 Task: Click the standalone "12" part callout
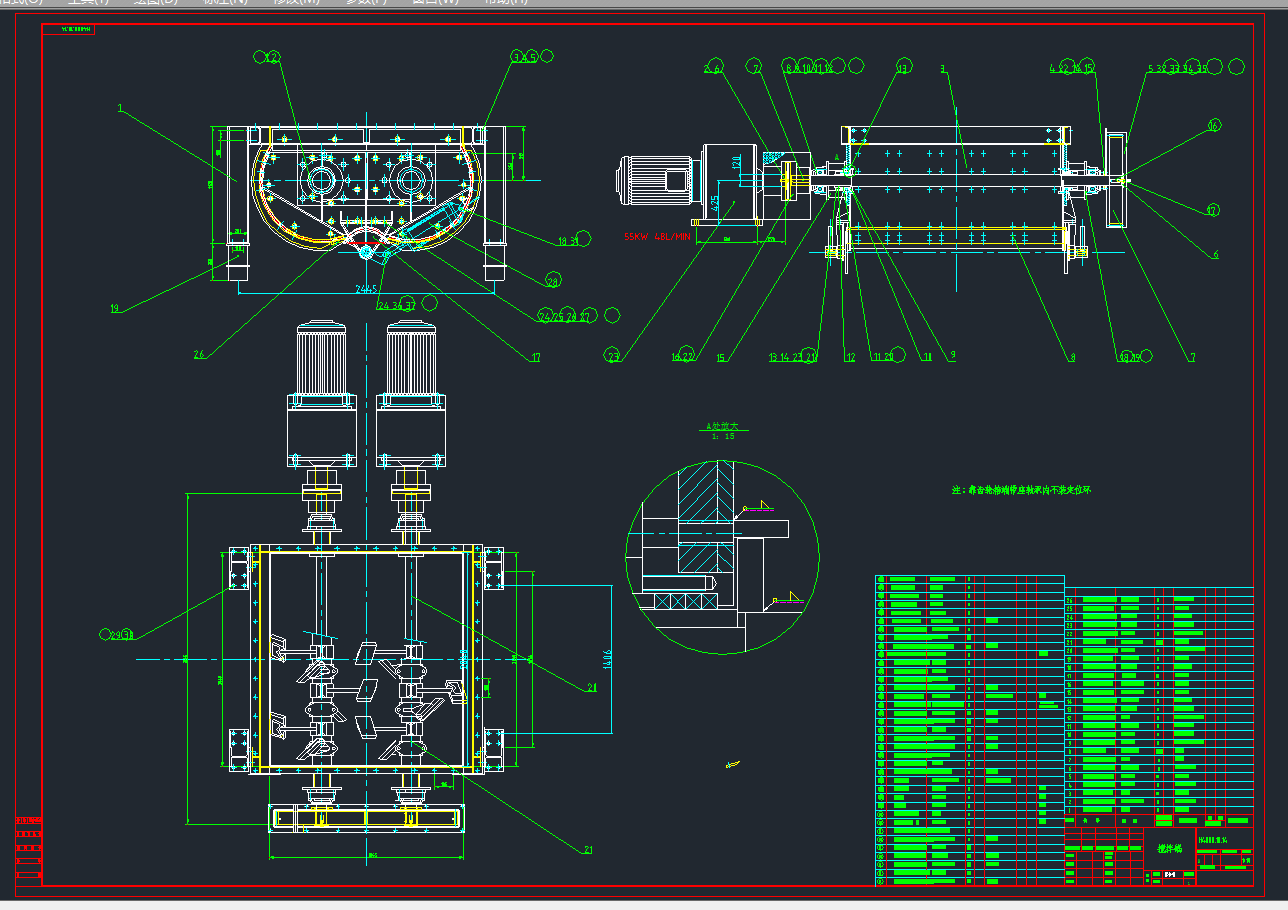click(851, 356)
